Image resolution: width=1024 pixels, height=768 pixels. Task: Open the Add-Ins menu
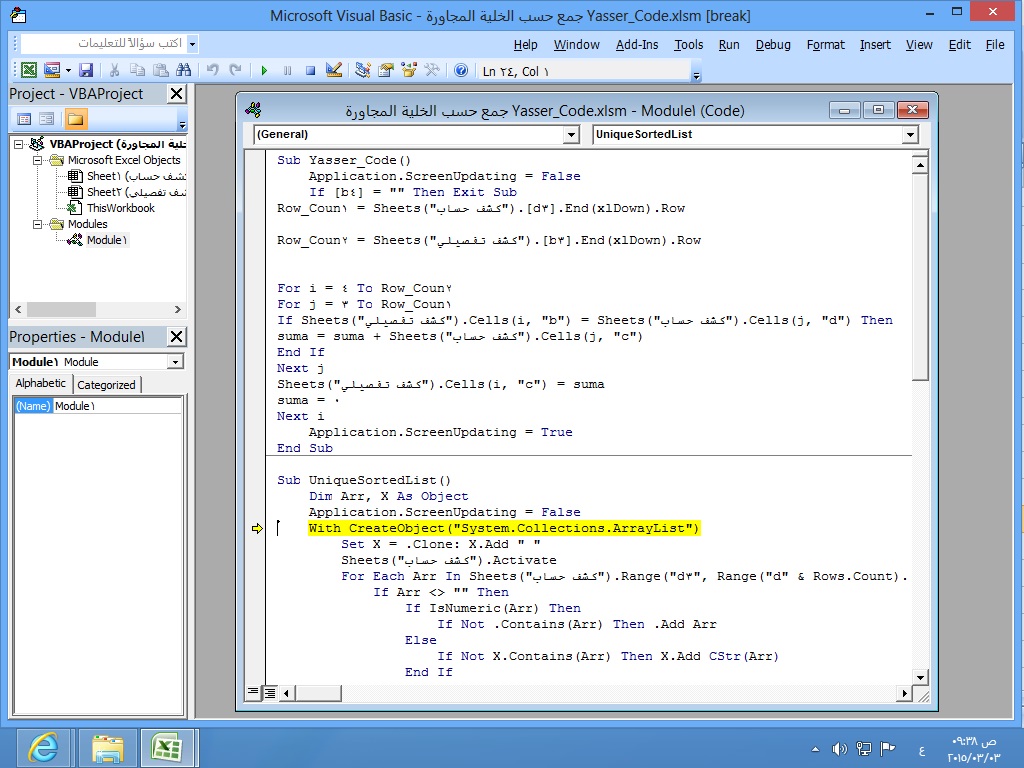[637, 44]
